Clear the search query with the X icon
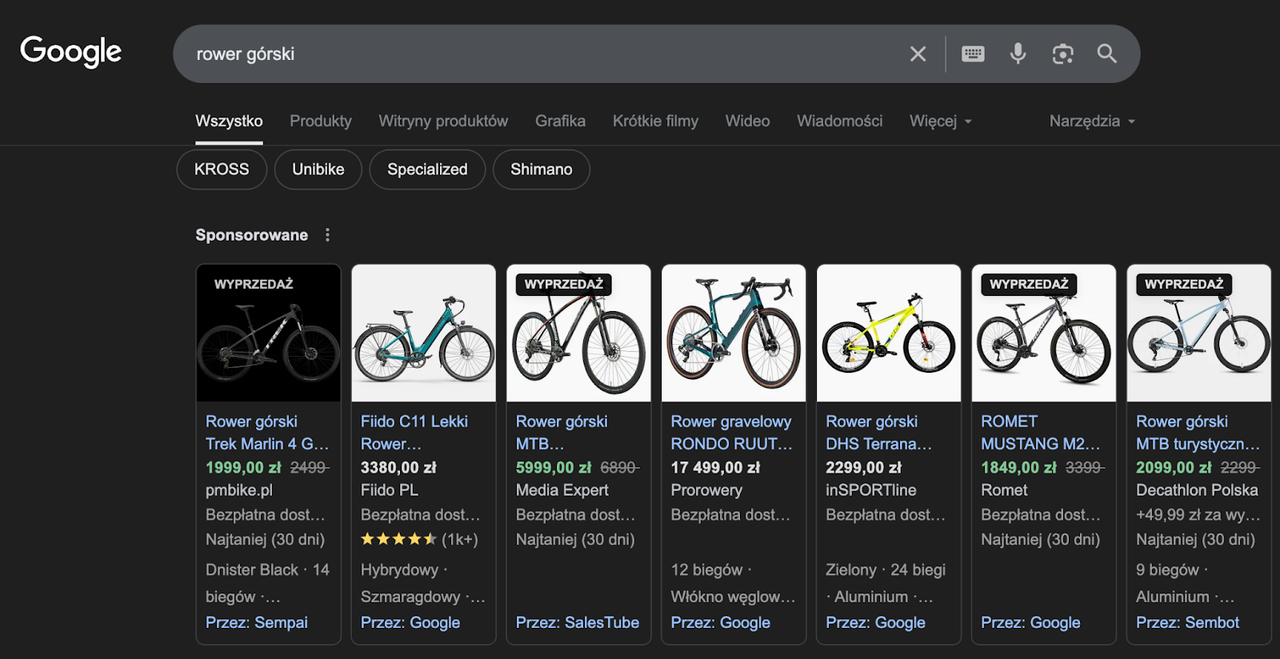1280x659 pixels. click(917, 54)
